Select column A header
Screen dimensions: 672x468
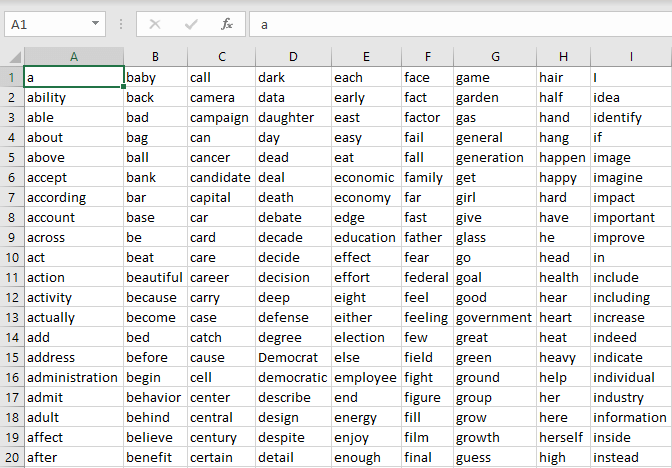tap(74, 57)
